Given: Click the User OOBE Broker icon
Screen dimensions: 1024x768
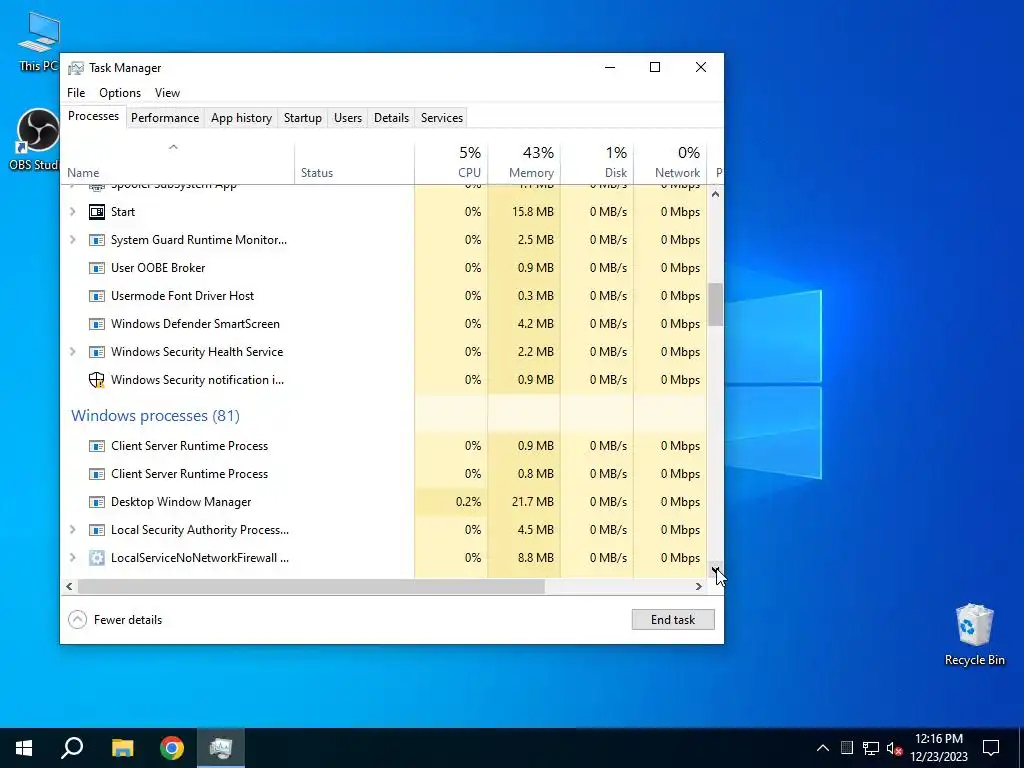Looking at the screenshot, I should click(97, 268).
